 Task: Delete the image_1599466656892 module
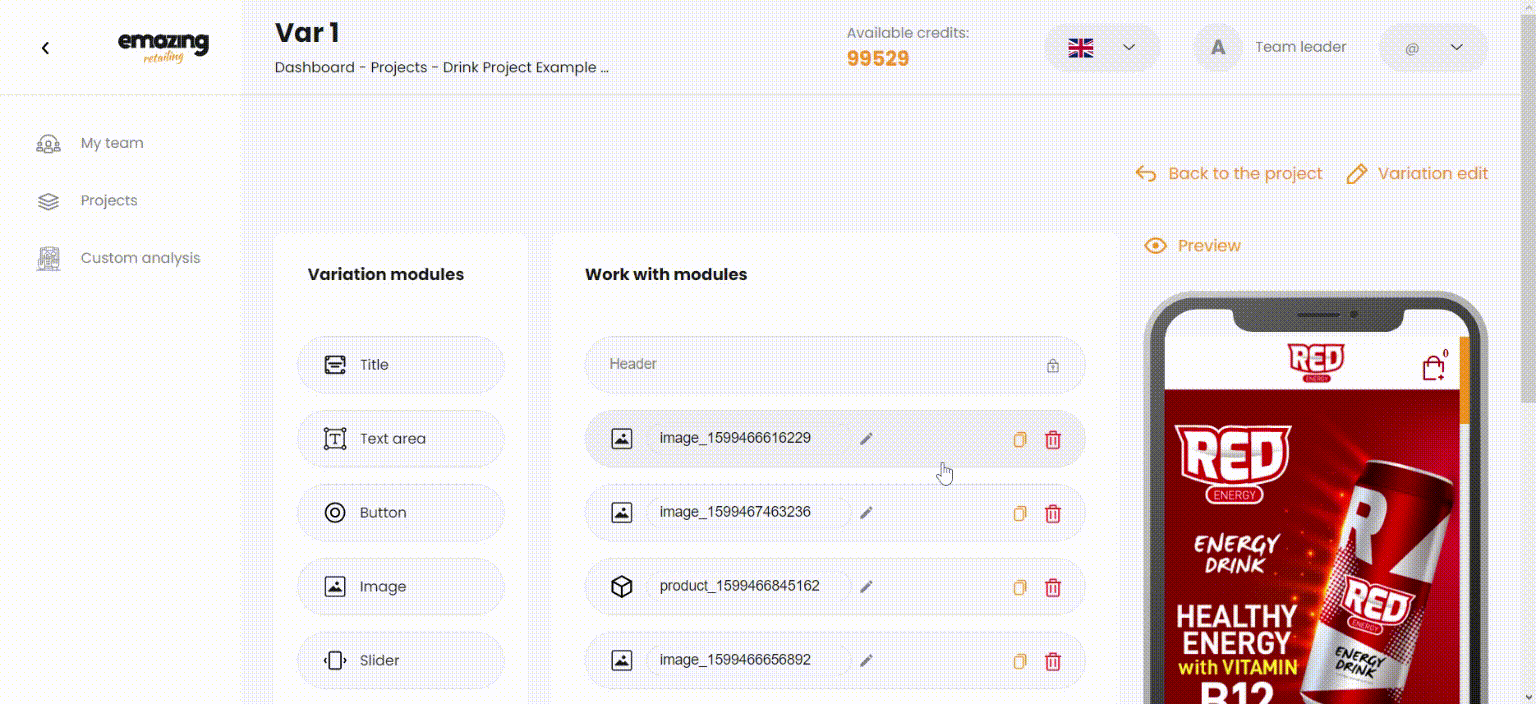point(1053,661)
